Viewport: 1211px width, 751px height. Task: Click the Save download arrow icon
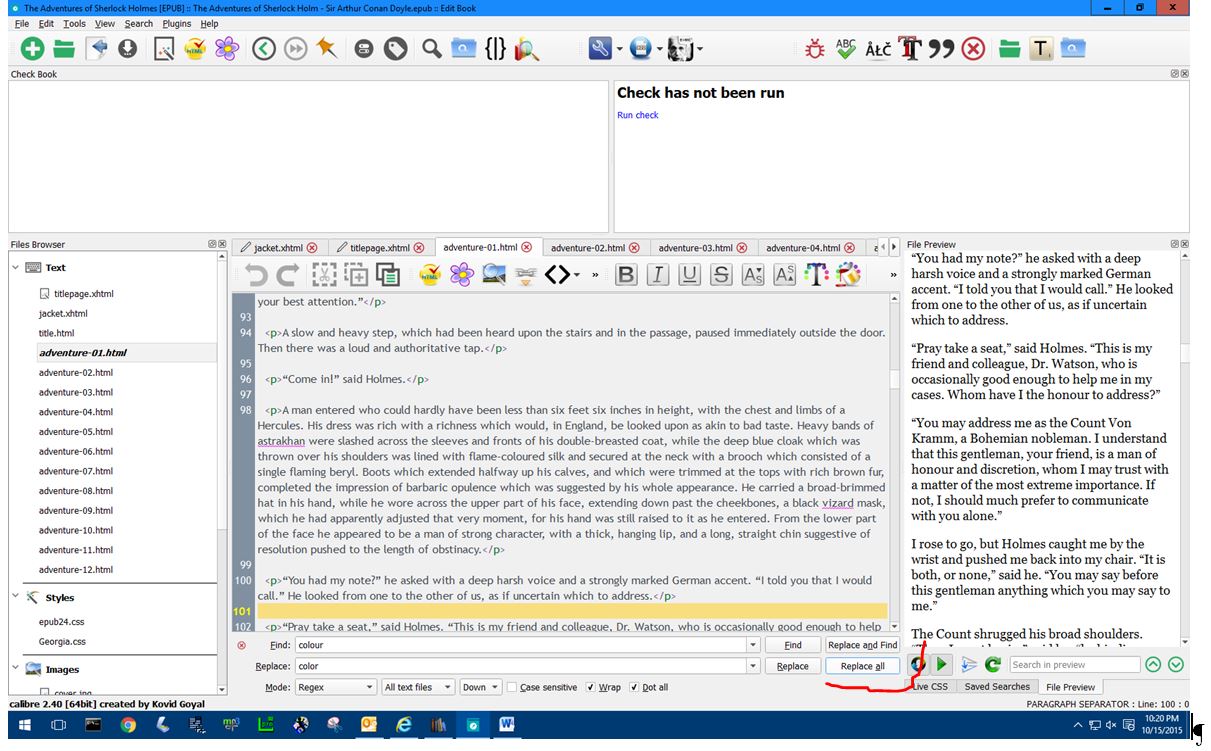(x=128, y=48)
